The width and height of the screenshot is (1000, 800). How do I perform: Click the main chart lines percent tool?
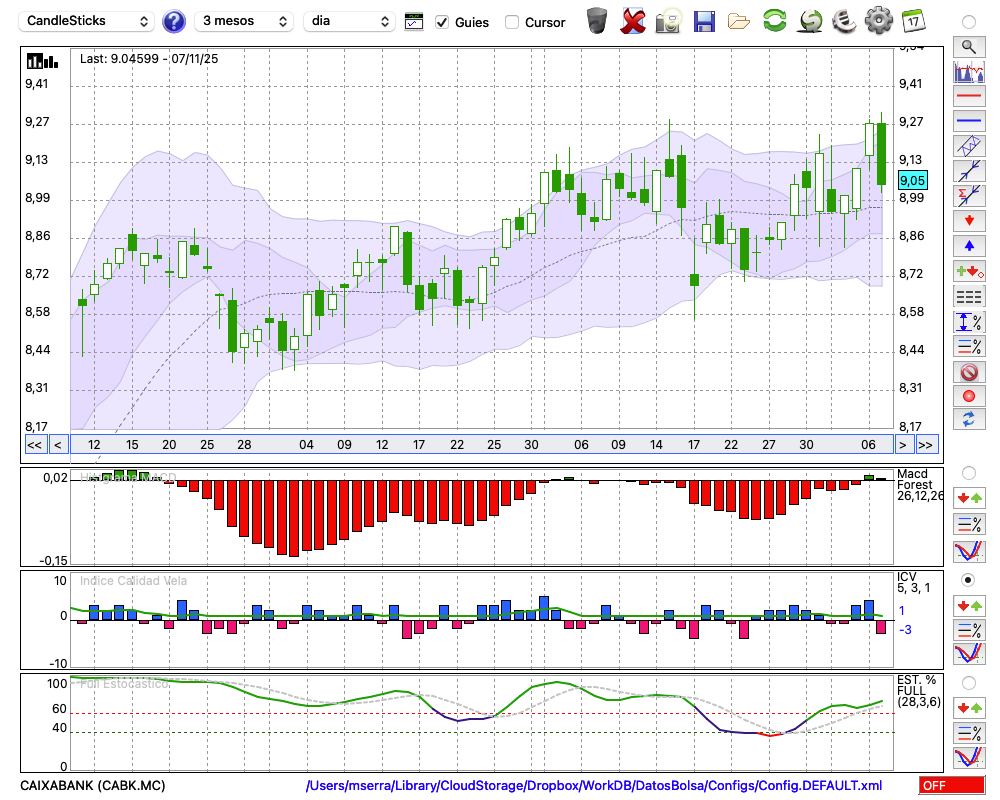click(x=969, y=346)
